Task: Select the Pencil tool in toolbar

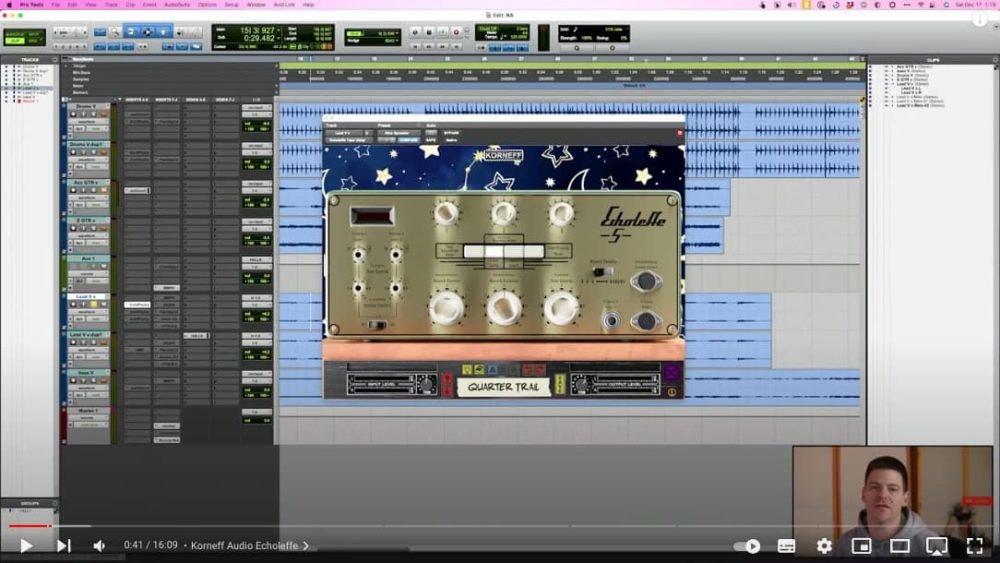Action: (x=194, y=32)
